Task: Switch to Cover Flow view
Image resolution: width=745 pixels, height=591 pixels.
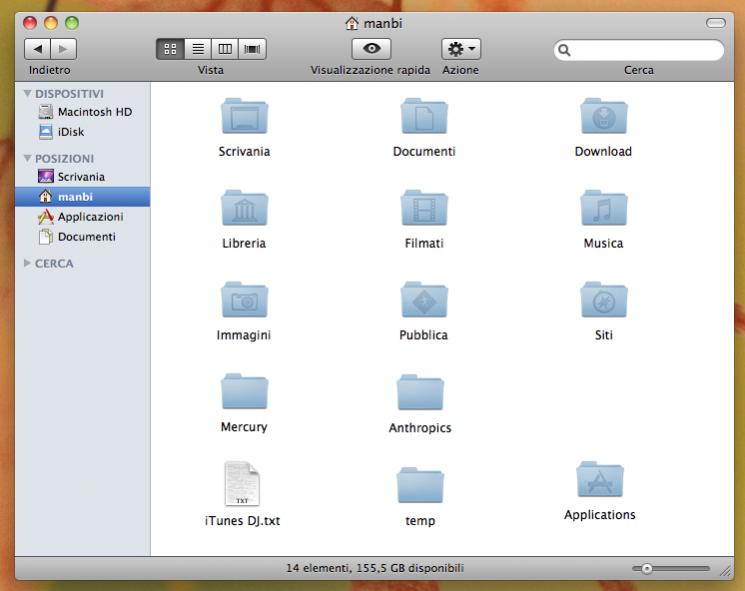Action: [252, 49]
